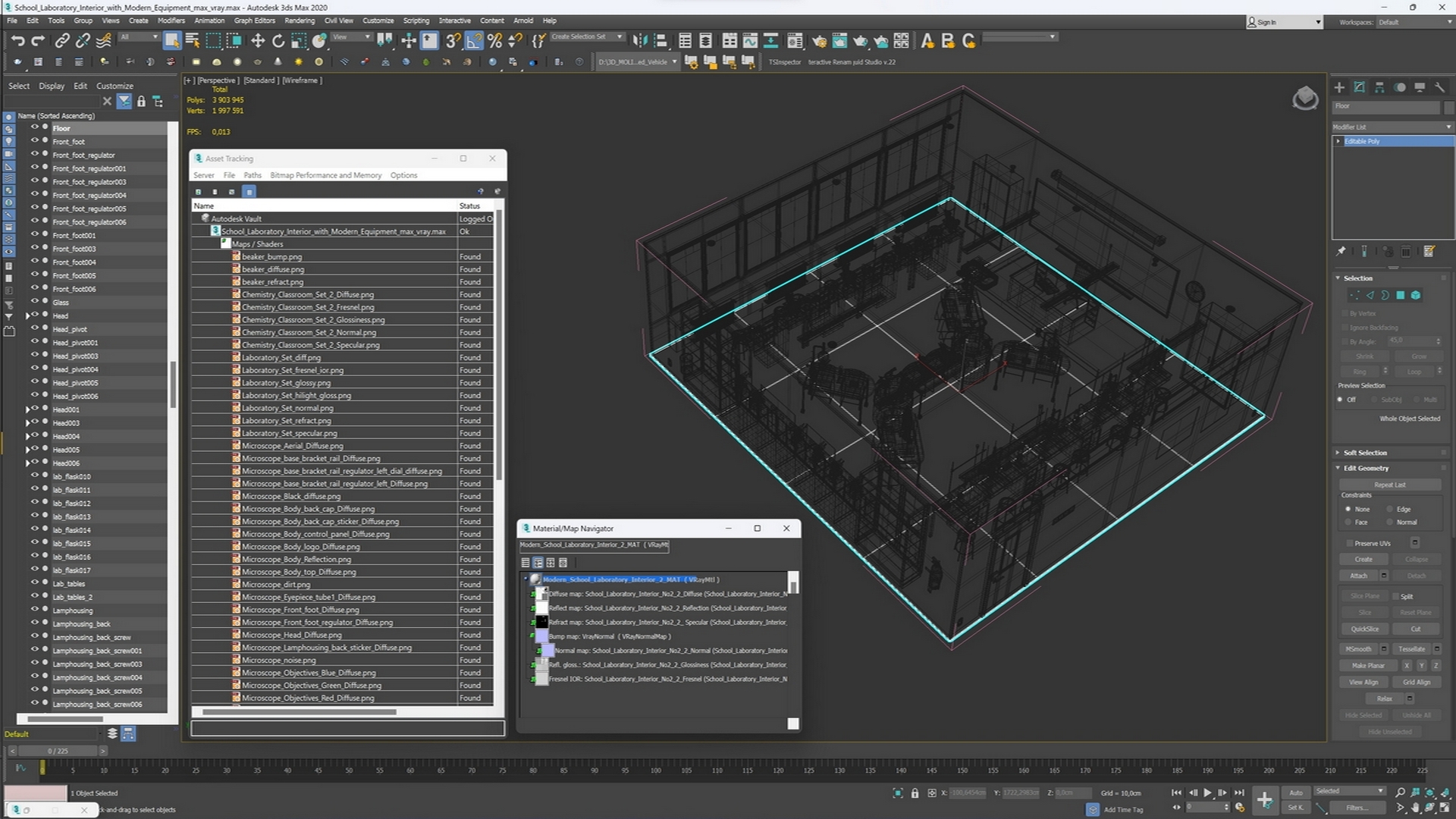Open the View reference coordinate dropdown
Viewport: 1456px width, 819px height.
(352, 37)
